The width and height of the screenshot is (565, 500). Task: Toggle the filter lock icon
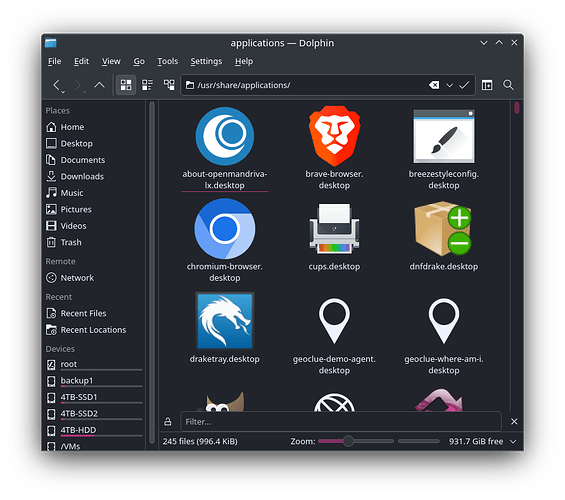pos(168,421)
